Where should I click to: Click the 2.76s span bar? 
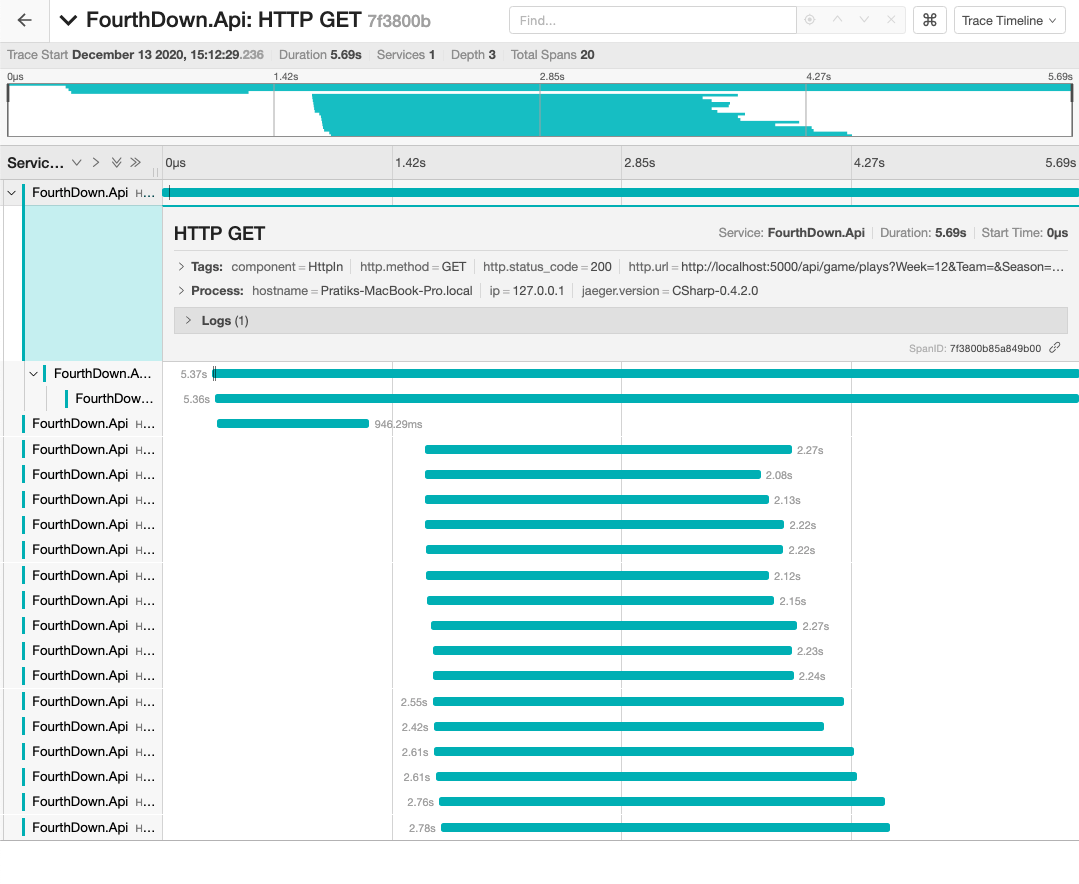coord(662,801)
